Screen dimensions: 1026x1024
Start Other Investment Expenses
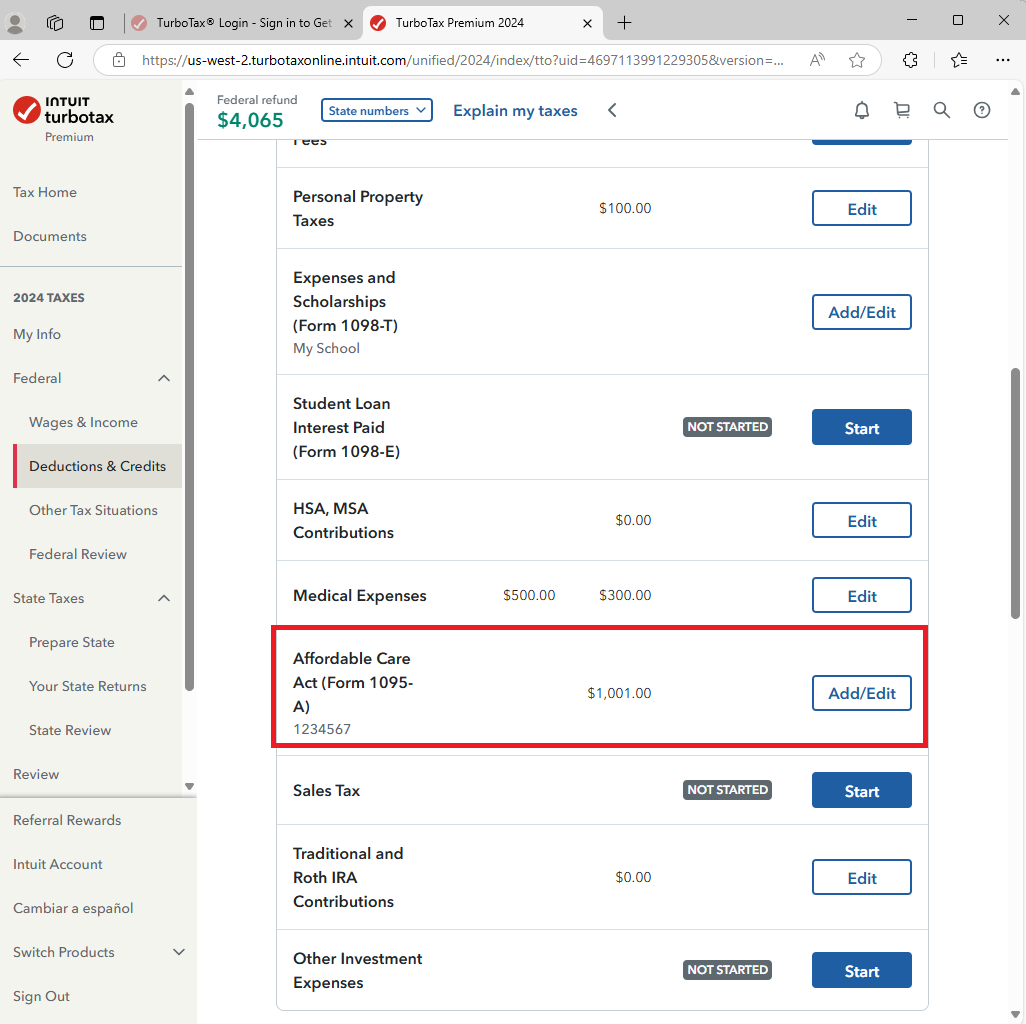[x=861, y=970]
